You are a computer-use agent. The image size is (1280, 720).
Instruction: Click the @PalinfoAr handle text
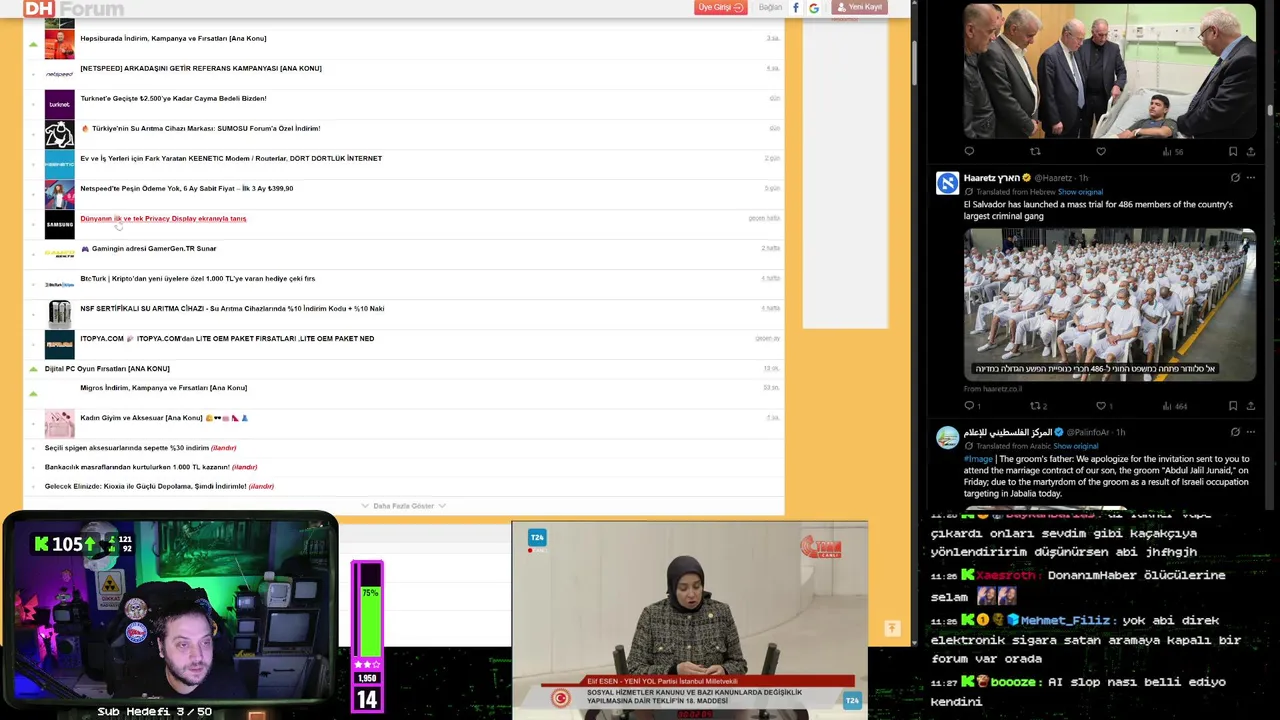[1088, 432]
